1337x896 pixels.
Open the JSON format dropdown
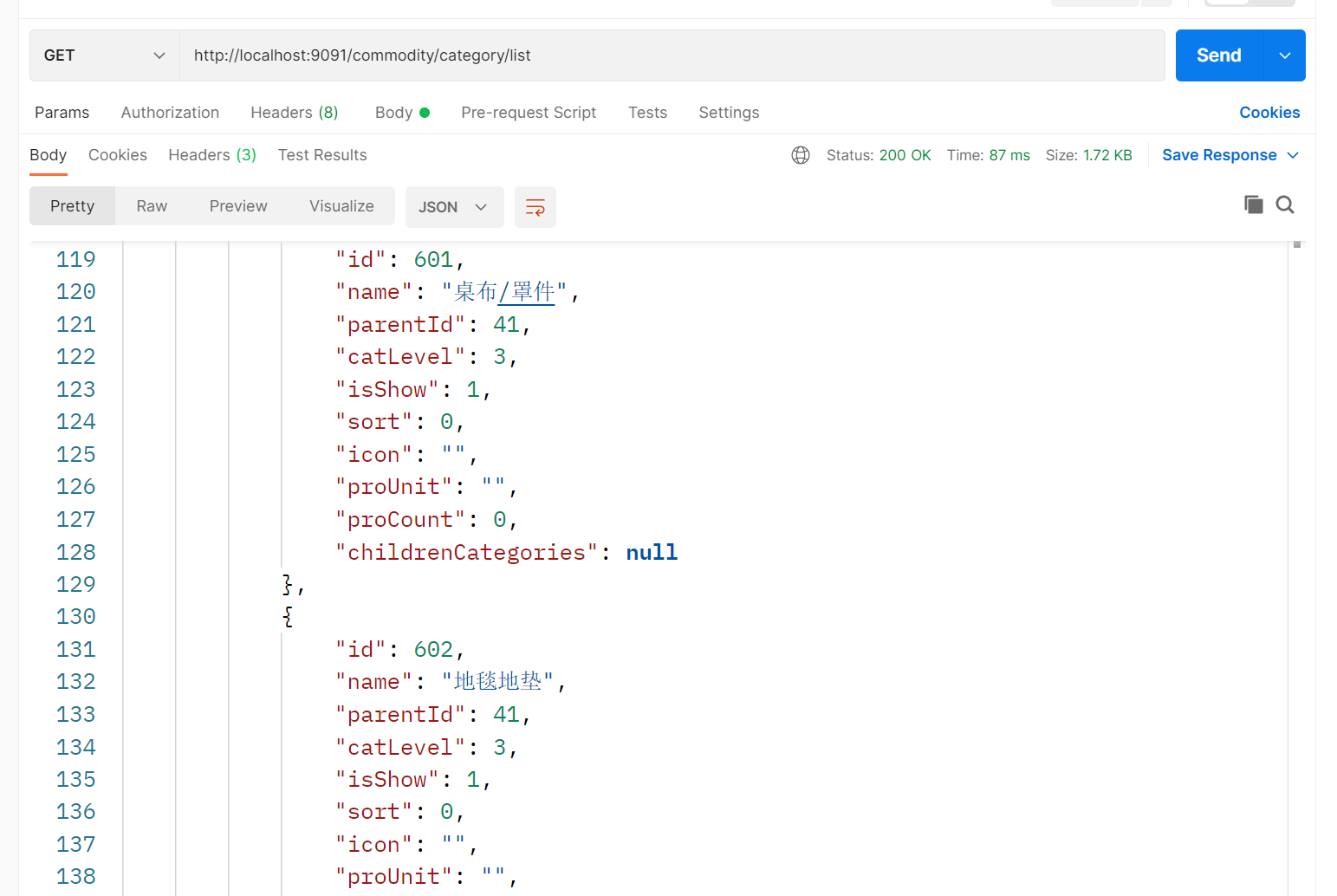point(454,207)
